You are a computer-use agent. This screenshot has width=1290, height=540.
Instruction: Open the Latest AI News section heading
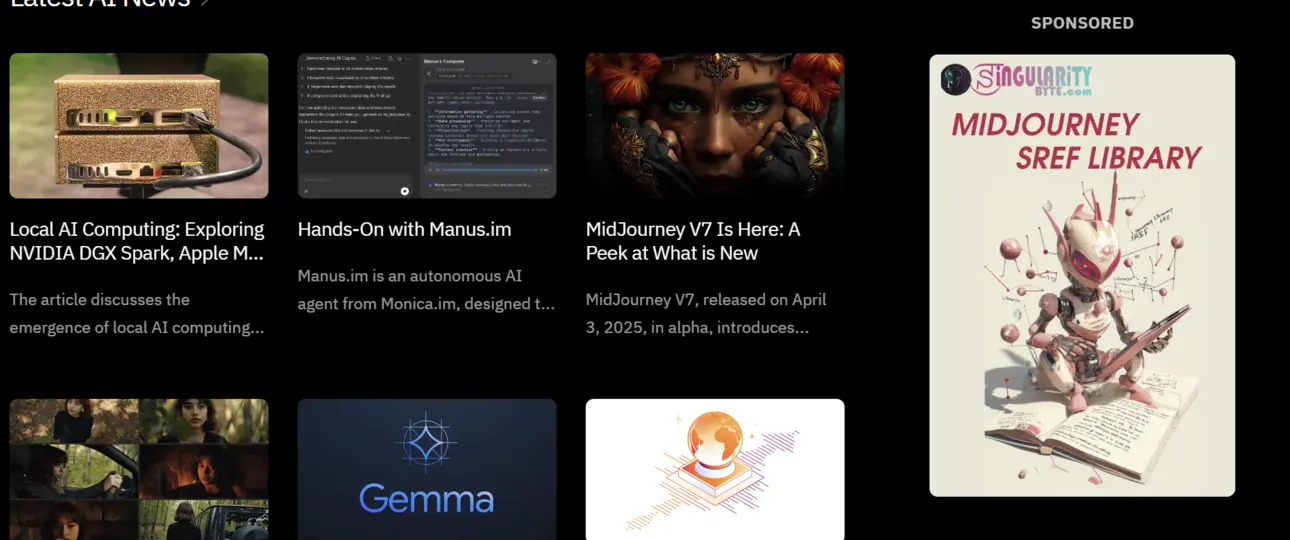pyautogui.click(x=100, y=3)
